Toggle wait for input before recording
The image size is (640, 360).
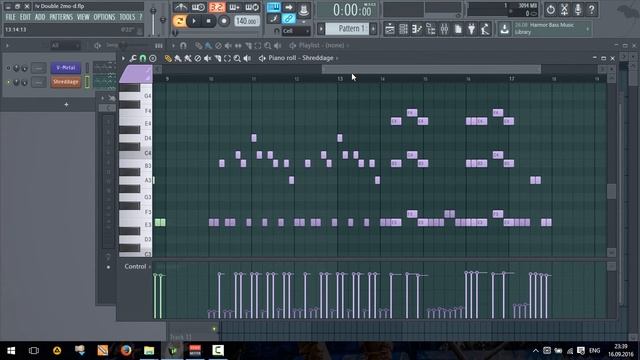(198, 7)
